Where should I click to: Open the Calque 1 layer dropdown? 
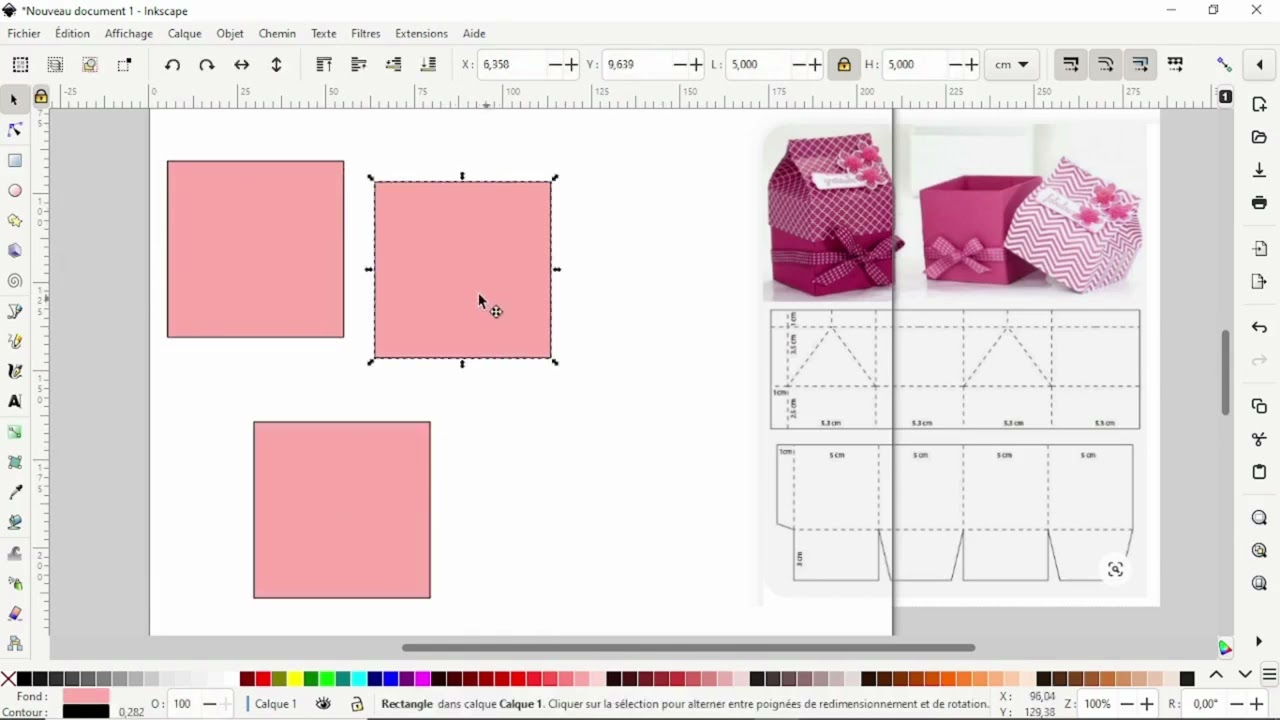276,704
